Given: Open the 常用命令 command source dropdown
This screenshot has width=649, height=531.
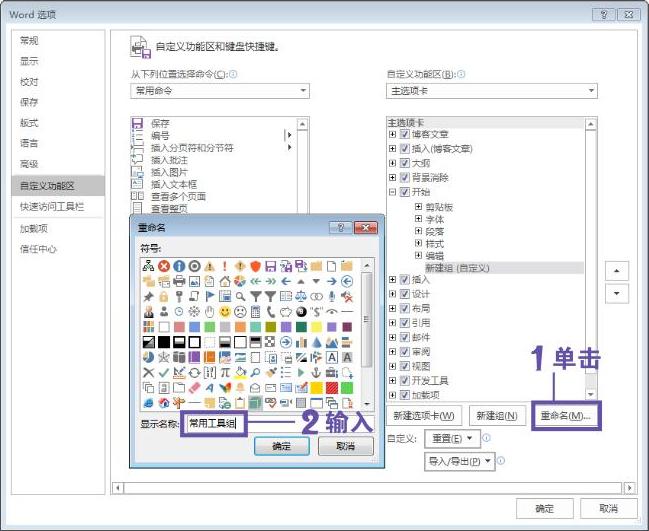Looking at the screenshot, I should 220,91.
